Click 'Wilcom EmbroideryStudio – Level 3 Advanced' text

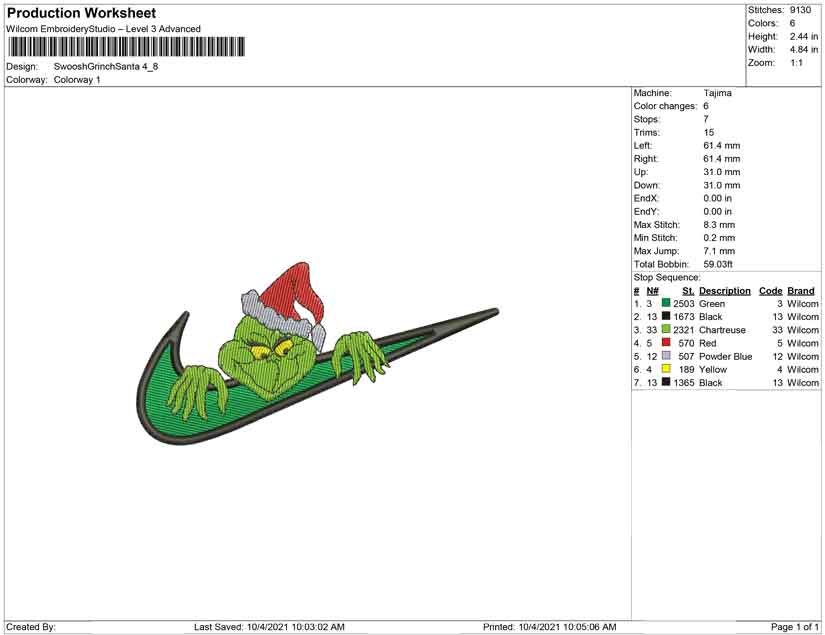point(103,29)
